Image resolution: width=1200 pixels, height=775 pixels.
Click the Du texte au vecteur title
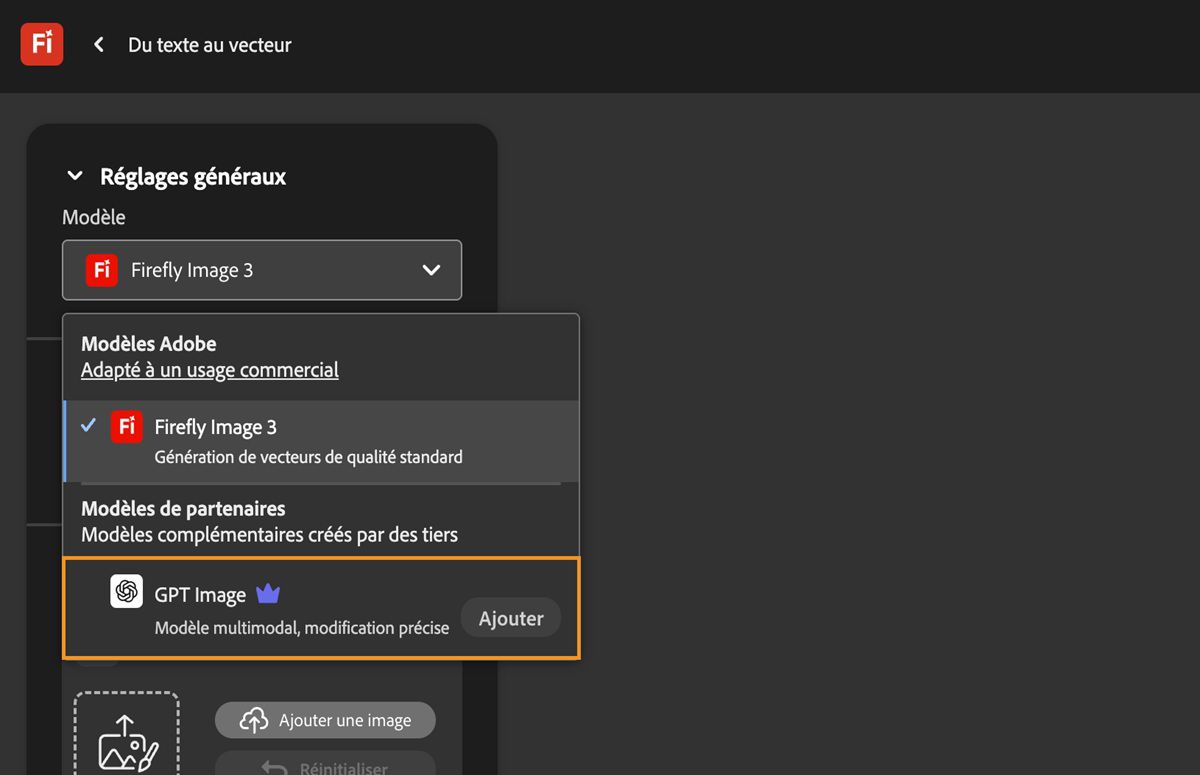point(210,45)
